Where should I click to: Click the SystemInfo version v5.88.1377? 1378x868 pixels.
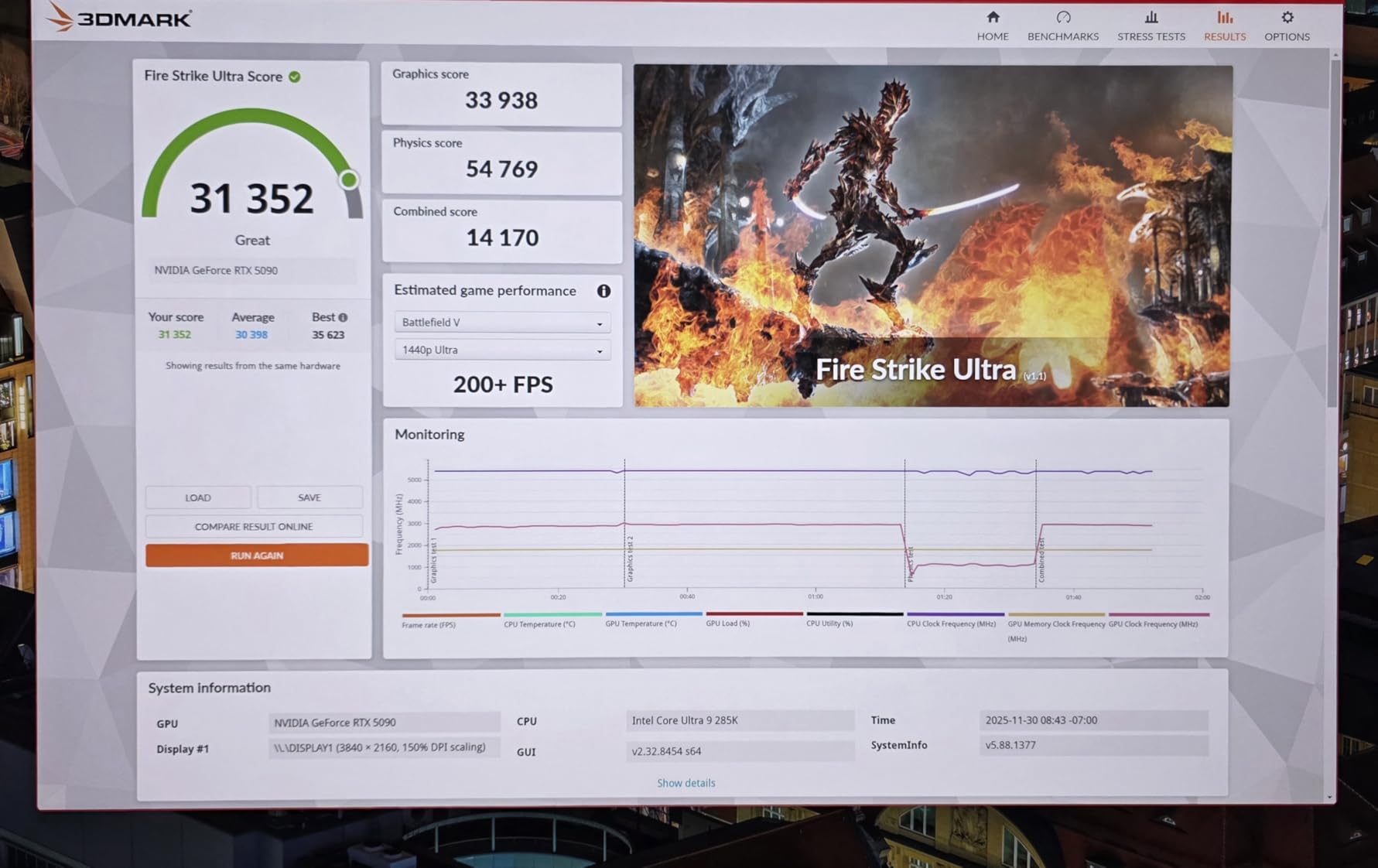[x=1093, y=745]
